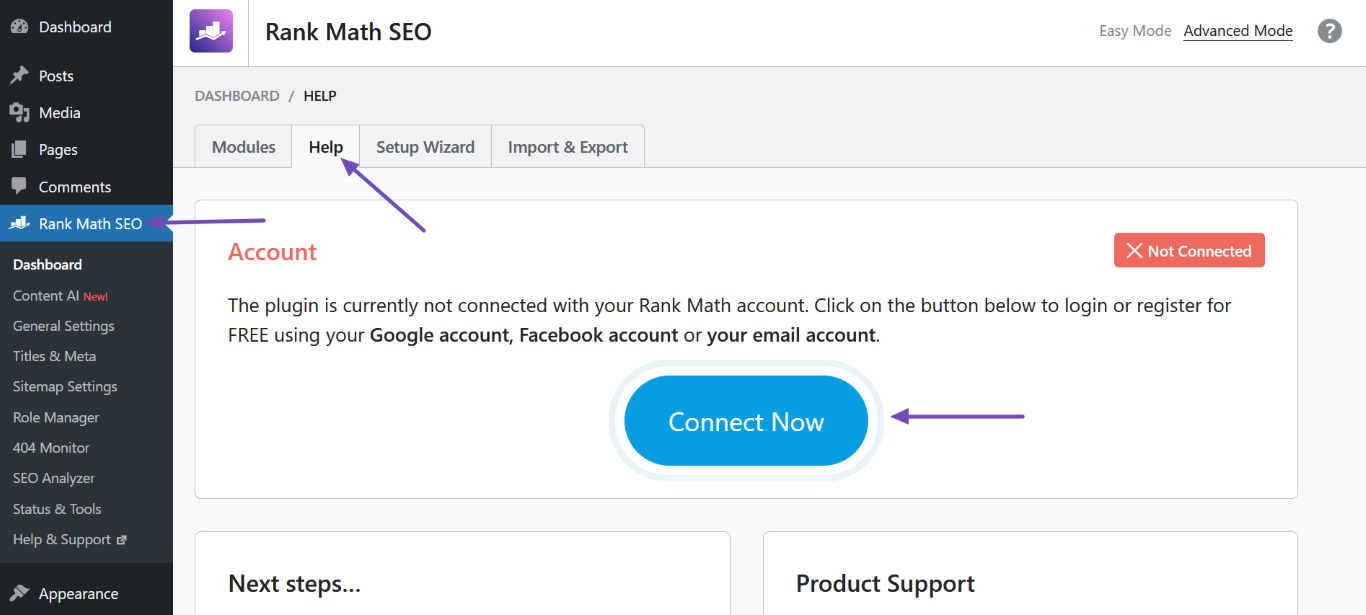Image resolution: width=1366 pixels, height=615 pixels.
Task: Click the Not Connected status badge
Action: 1189,251
